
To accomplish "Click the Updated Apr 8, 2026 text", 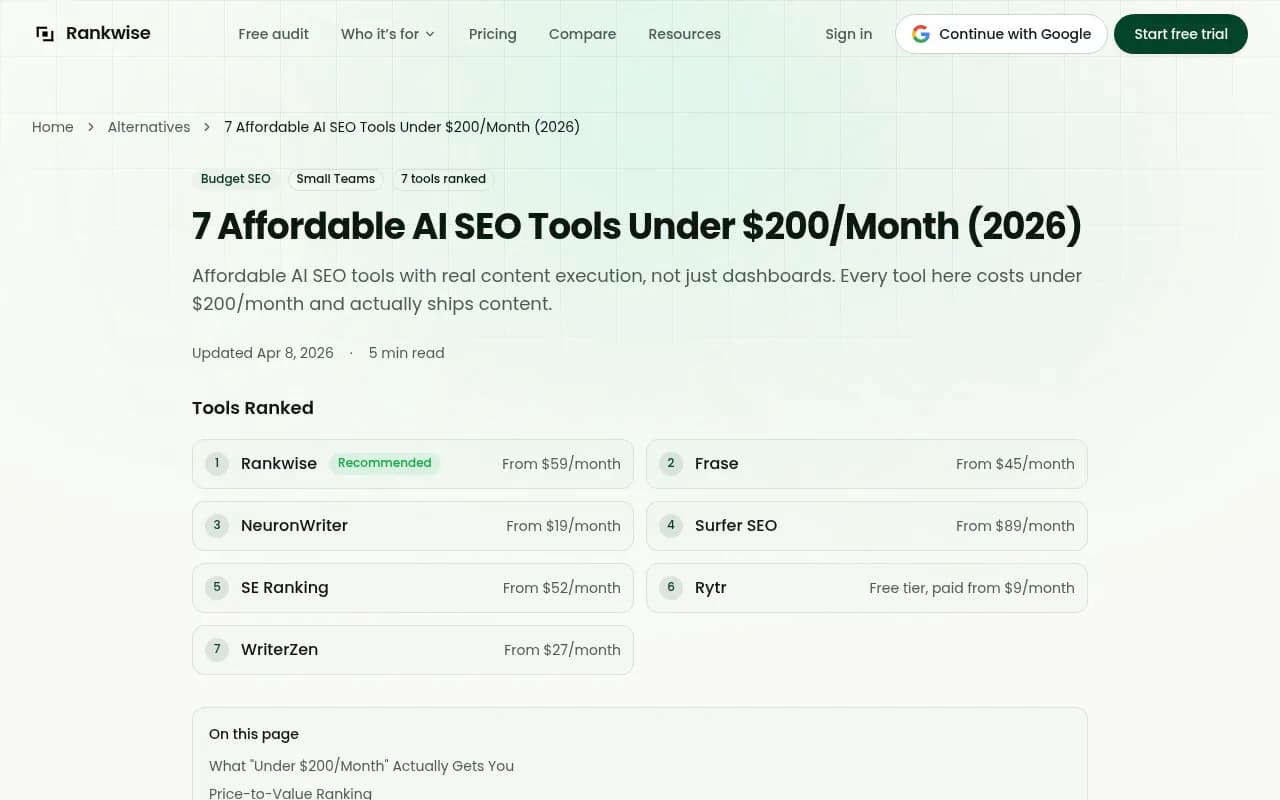I will point(263,353).
